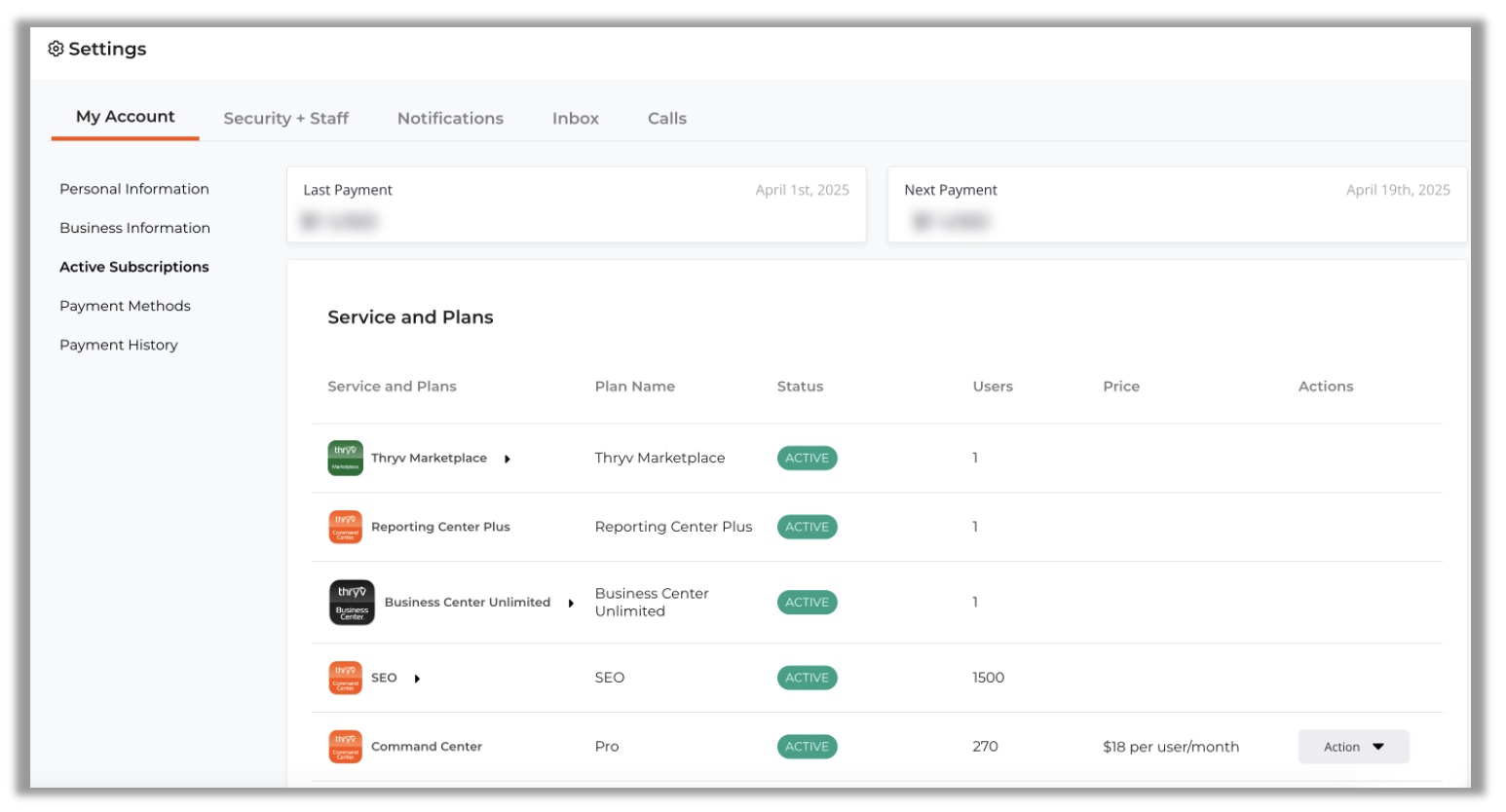Click ACTIVE badge in Thryv Marketplace row
Image resolution: width=1506 pixels, height=812 pixels.
[x=808, y=459]
